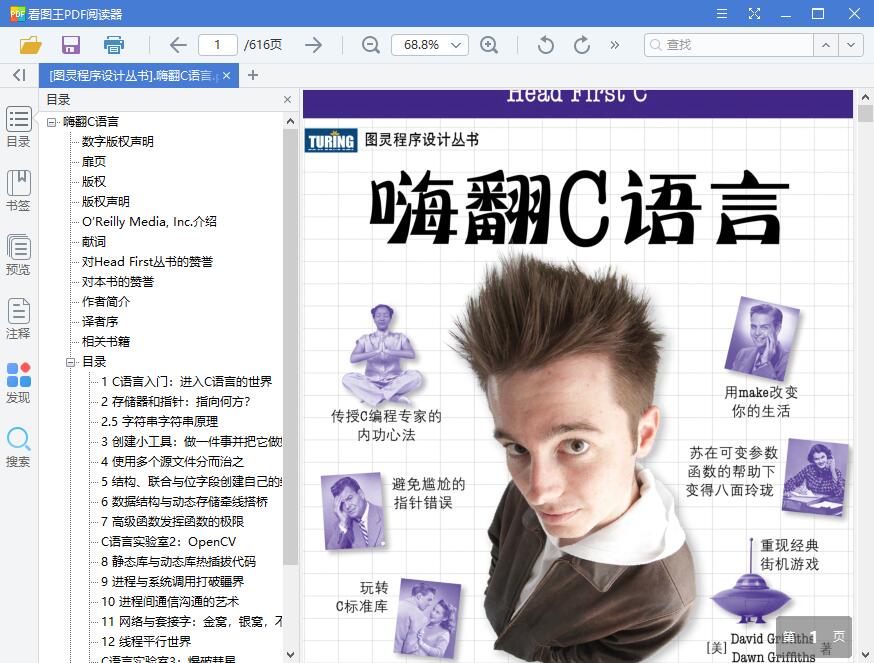Close the 目录 outline panel
The image size is (874, 663).
click(287, 99)
